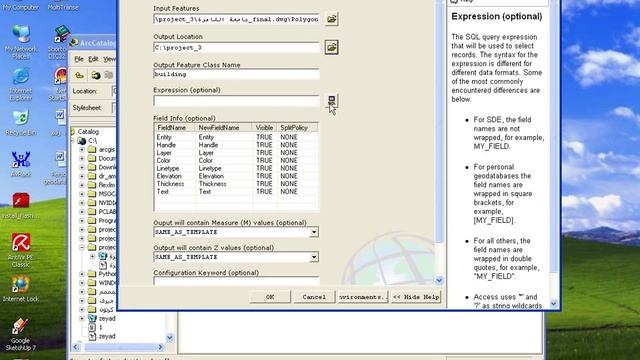This screenshot has width=640, height=360.
Task: Click FieldName column header
Action: pyautogui.click(x=174, y=128)
